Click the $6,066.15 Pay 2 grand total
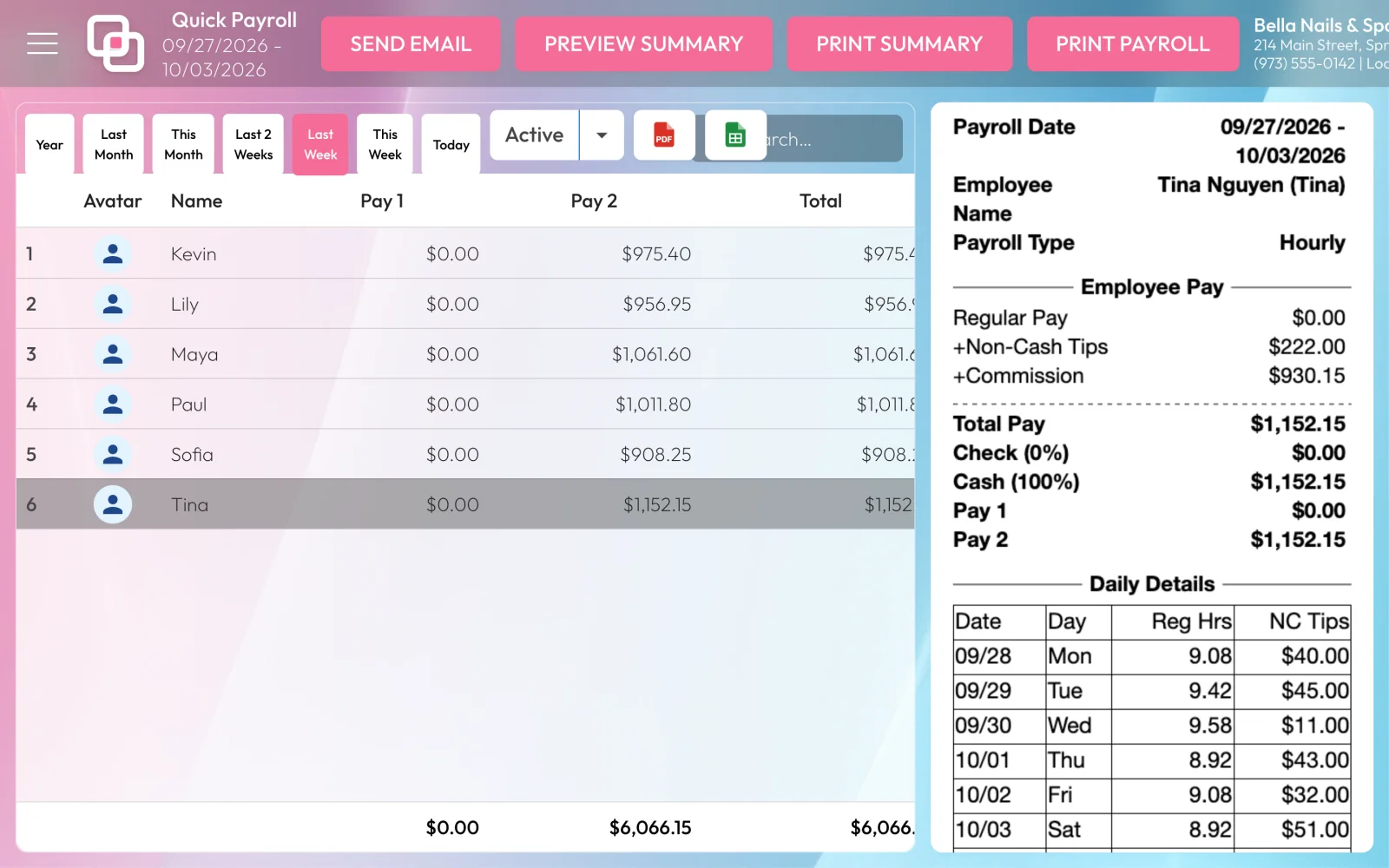This screenshot has width=1389, height=868. pyautogui.click(x=650, y=828)
